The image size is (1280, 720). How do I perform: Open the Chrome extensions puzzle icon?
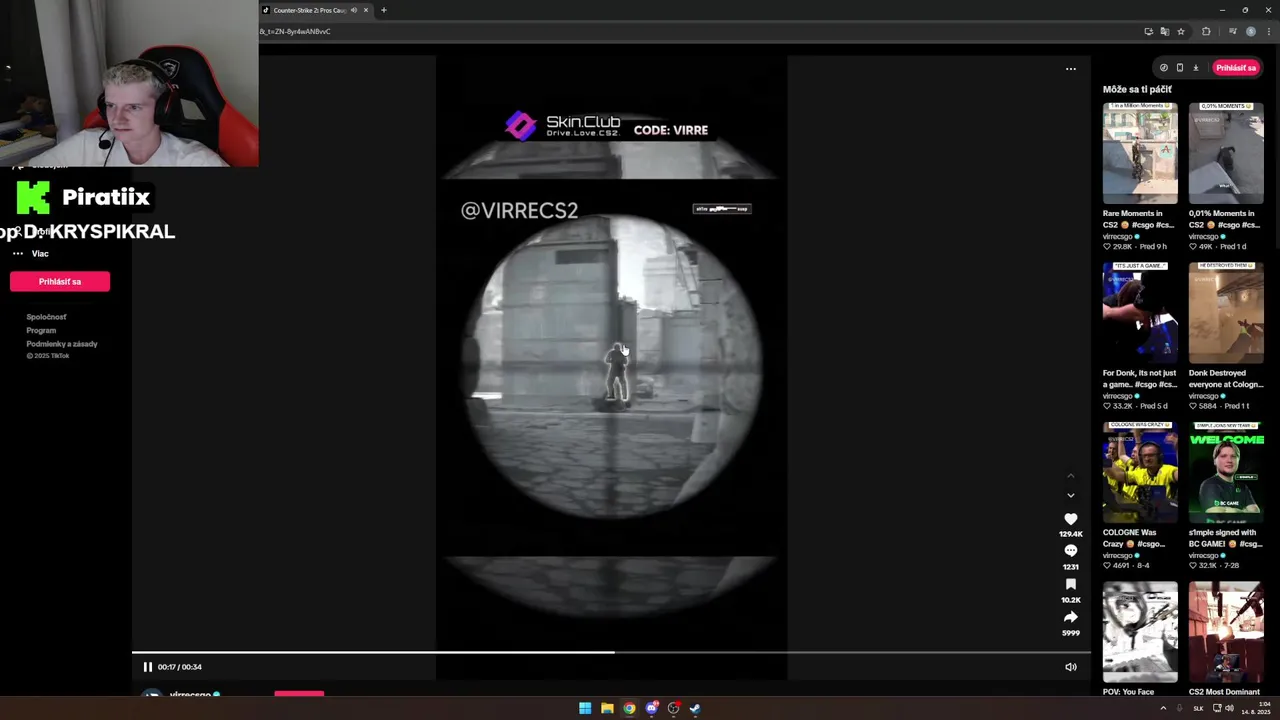pyautogui.click(x=1206, y=31)
